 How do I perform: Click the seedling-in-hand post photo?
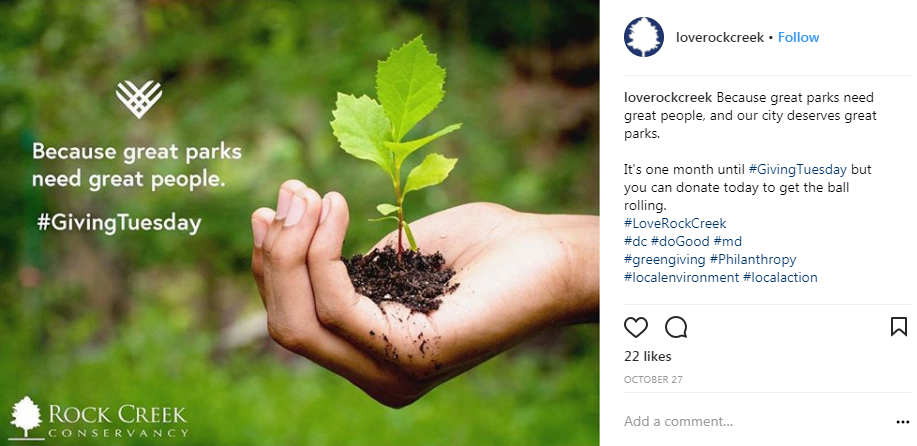pos(299,223)
